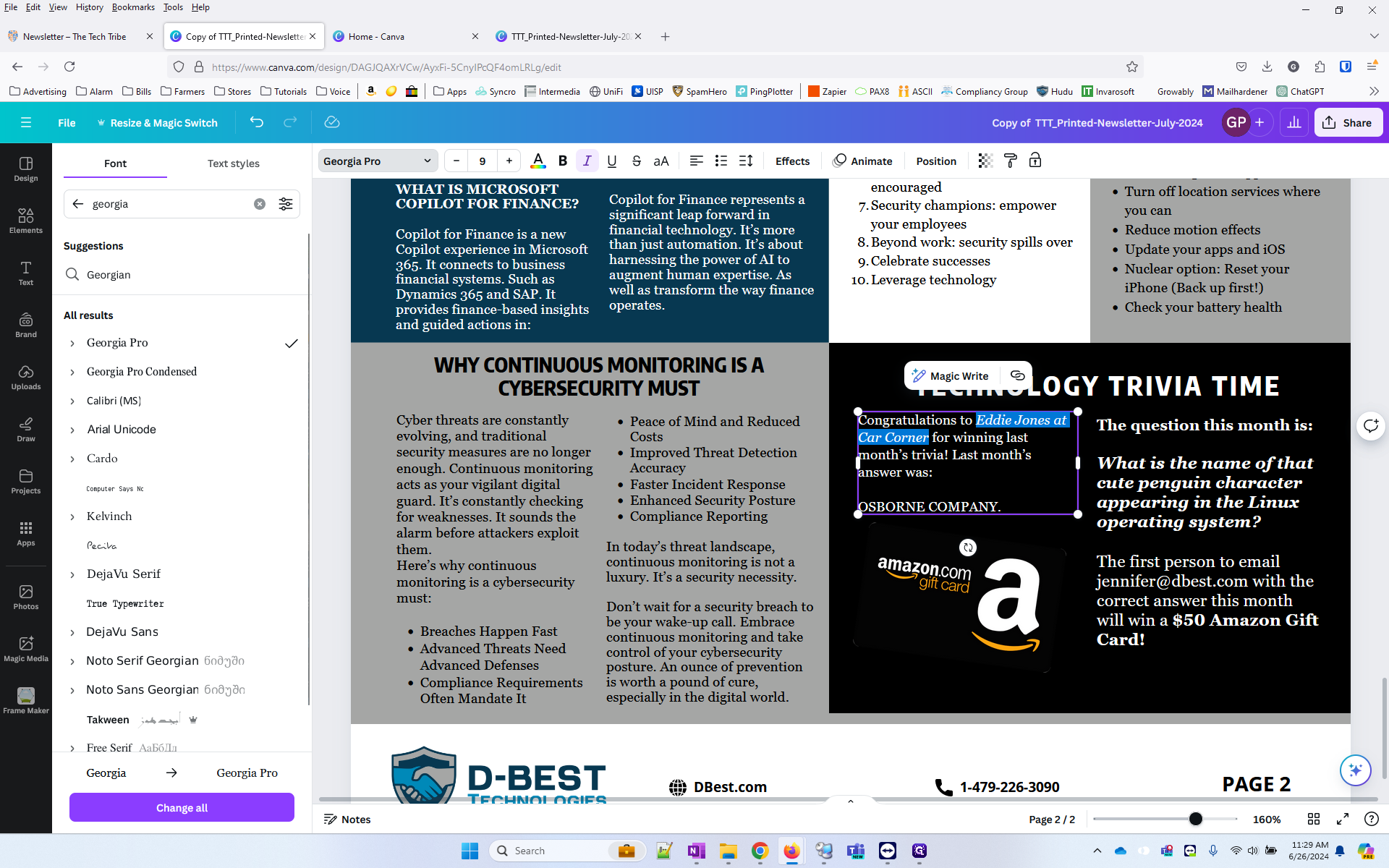The height and width of the screenshot is (868, 1389).
Task: Click the font size field
Action: [483, 161]
